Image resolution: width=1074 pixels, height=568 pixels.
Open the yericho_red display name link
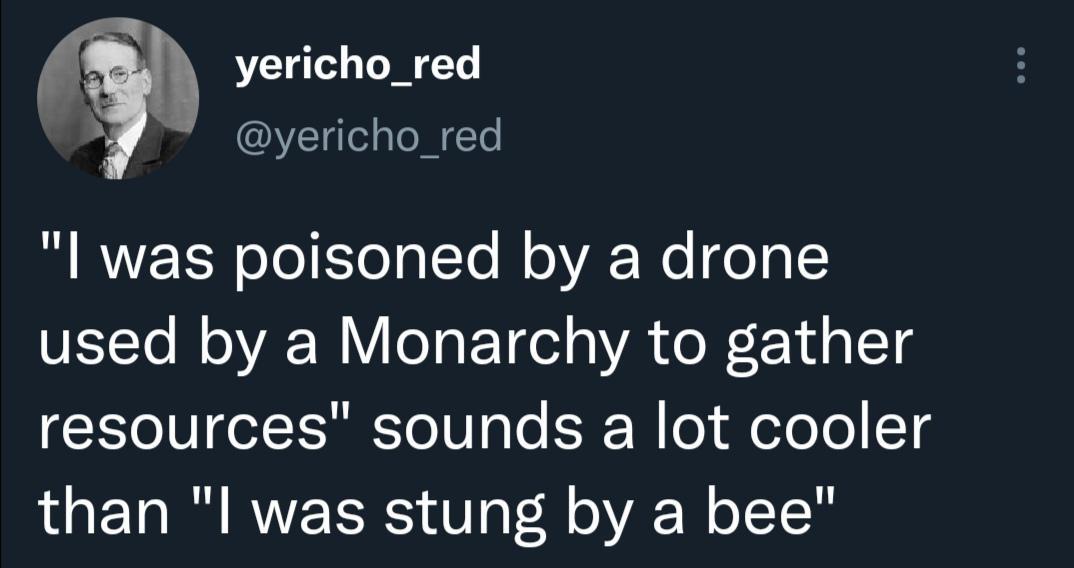[357, 66]
